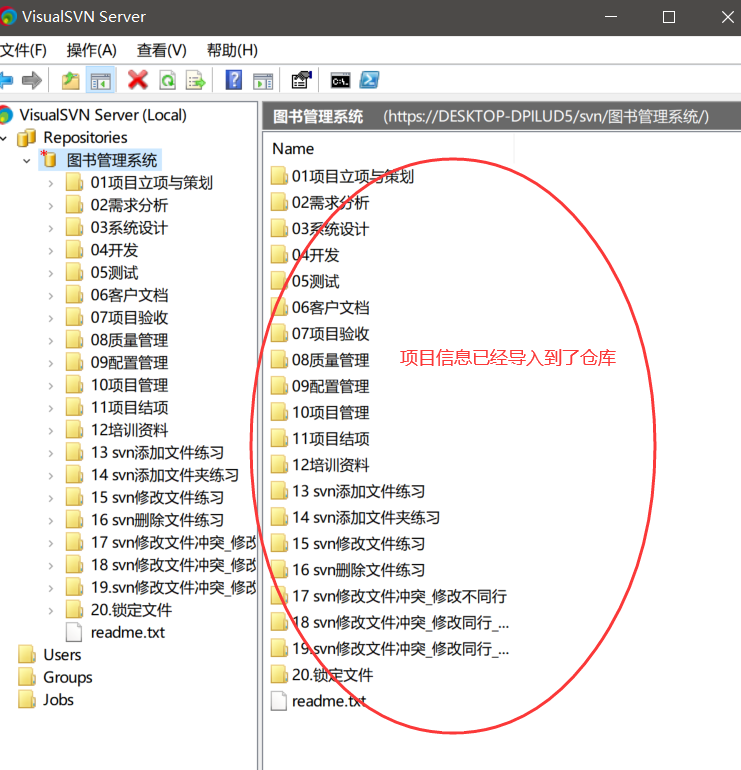
Task: Open Help with the question mark icon
Action: (234, 80)
